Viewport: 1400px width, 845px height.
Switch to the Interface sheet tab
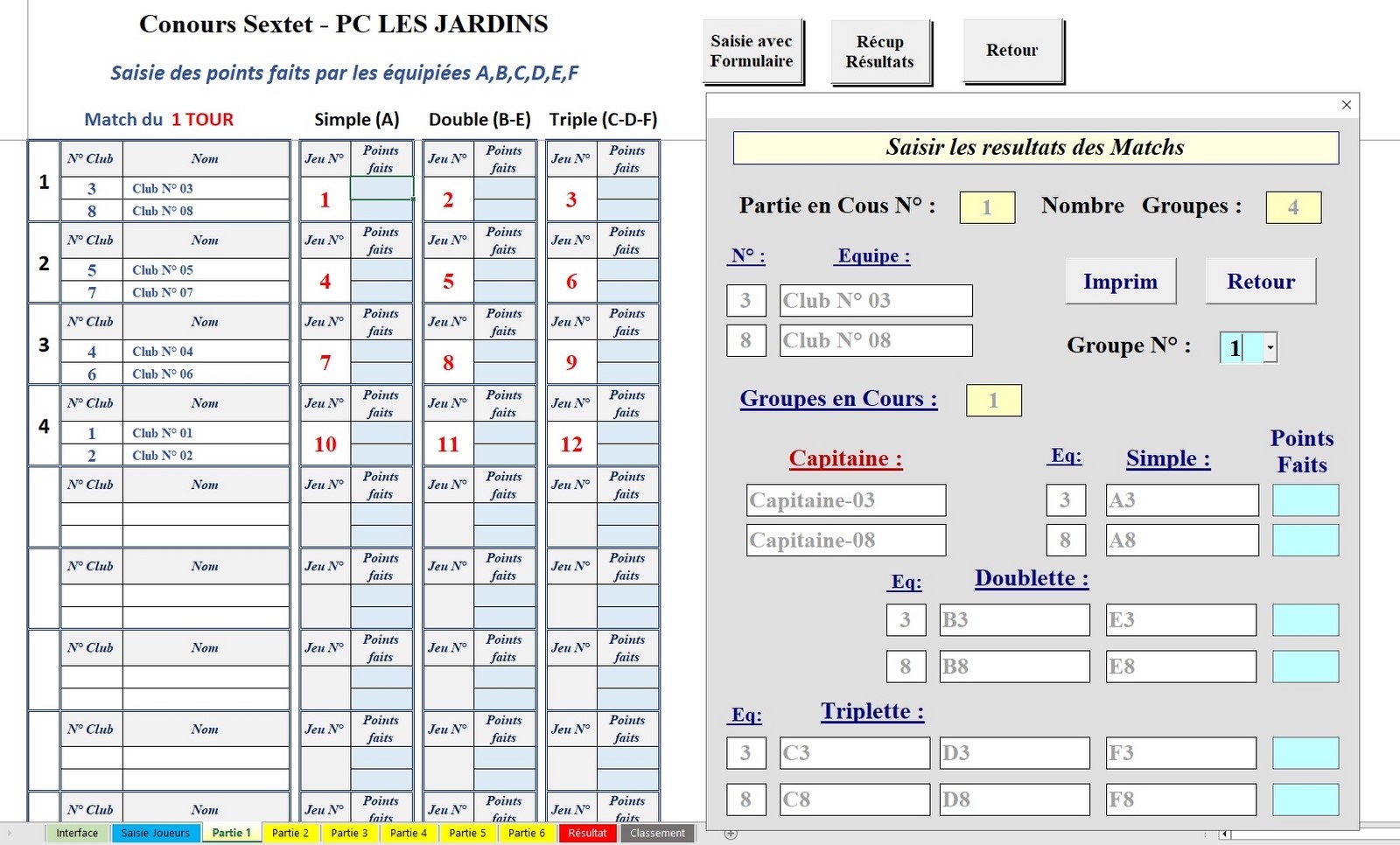tap(77, 833)
